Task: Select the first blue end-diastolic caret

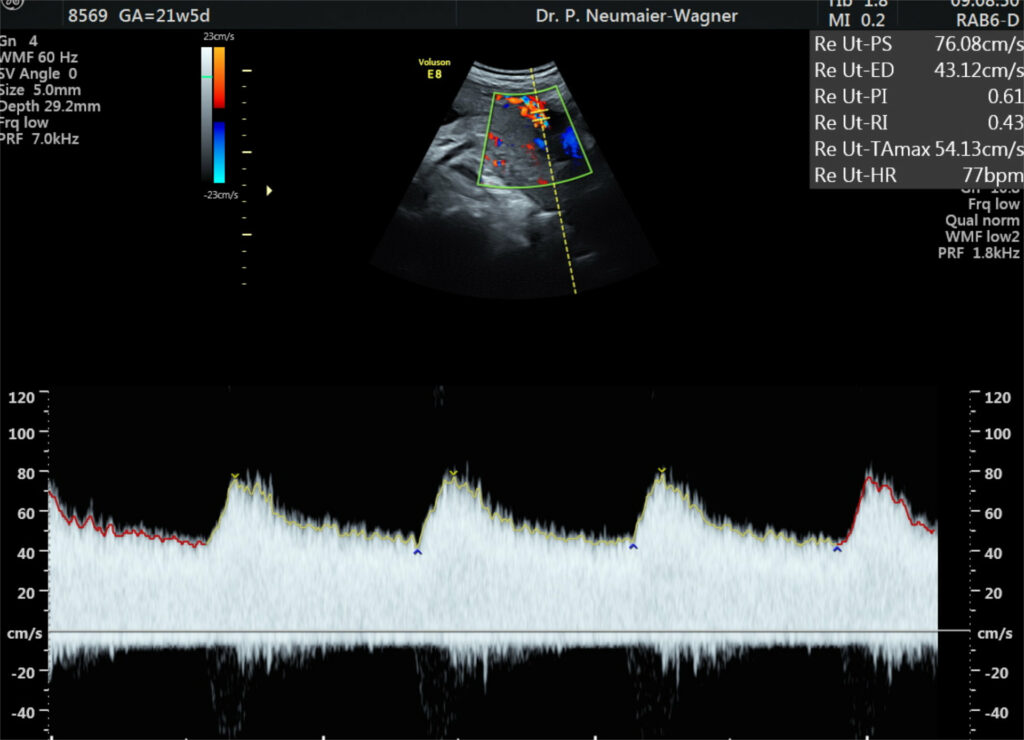Action: click(x=418, y=553)
